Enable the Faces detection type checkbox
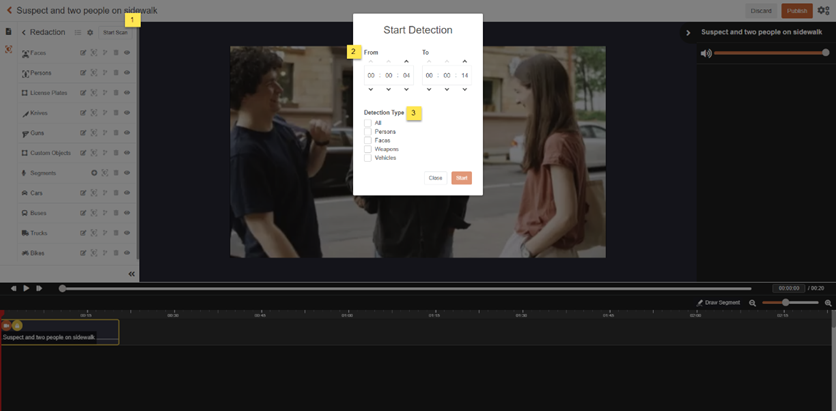The width and height of the screenshot is (836, 411). click(368, 140)
